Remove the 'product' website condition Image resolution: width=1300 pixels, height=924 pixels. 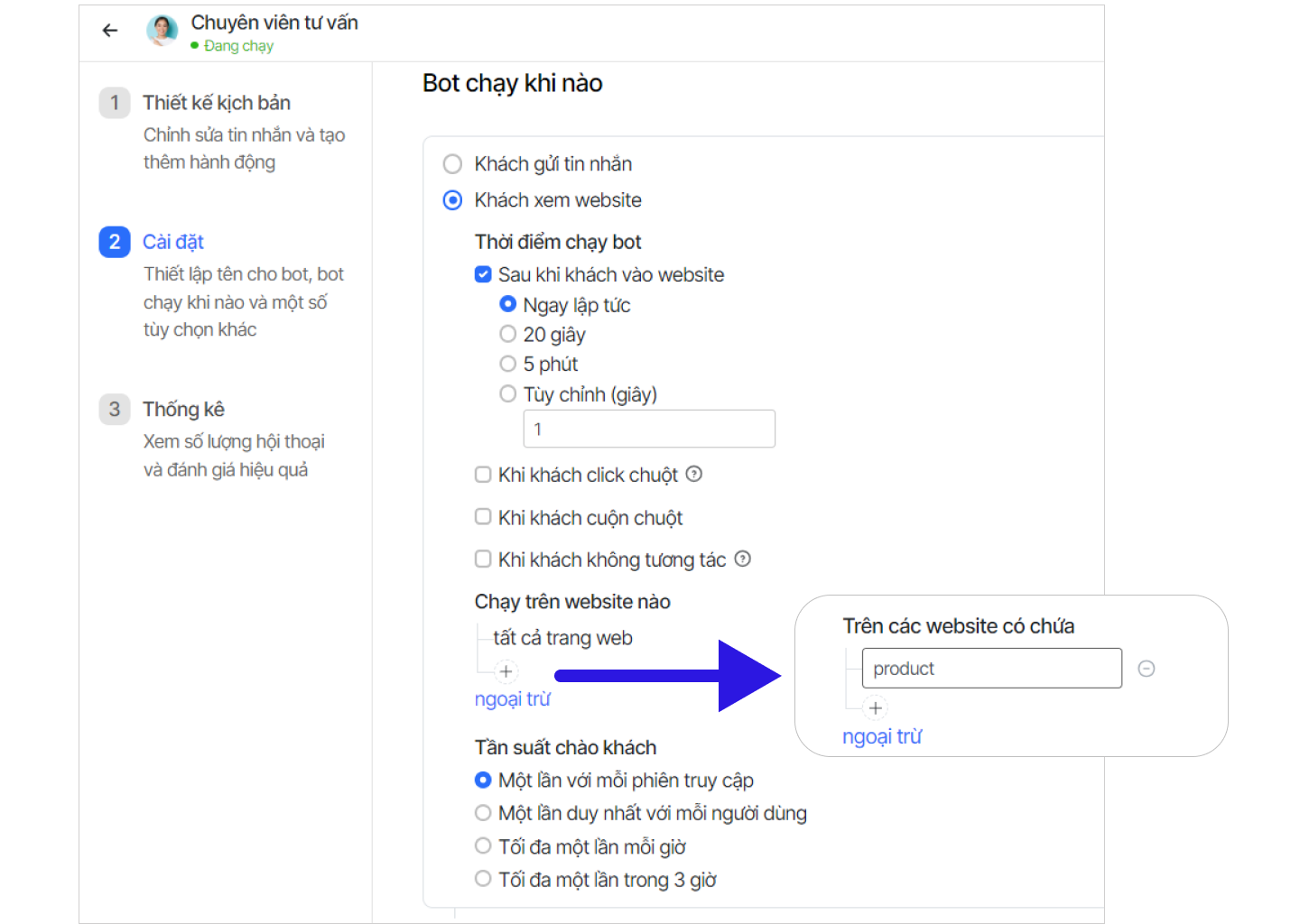[1147, 669]
